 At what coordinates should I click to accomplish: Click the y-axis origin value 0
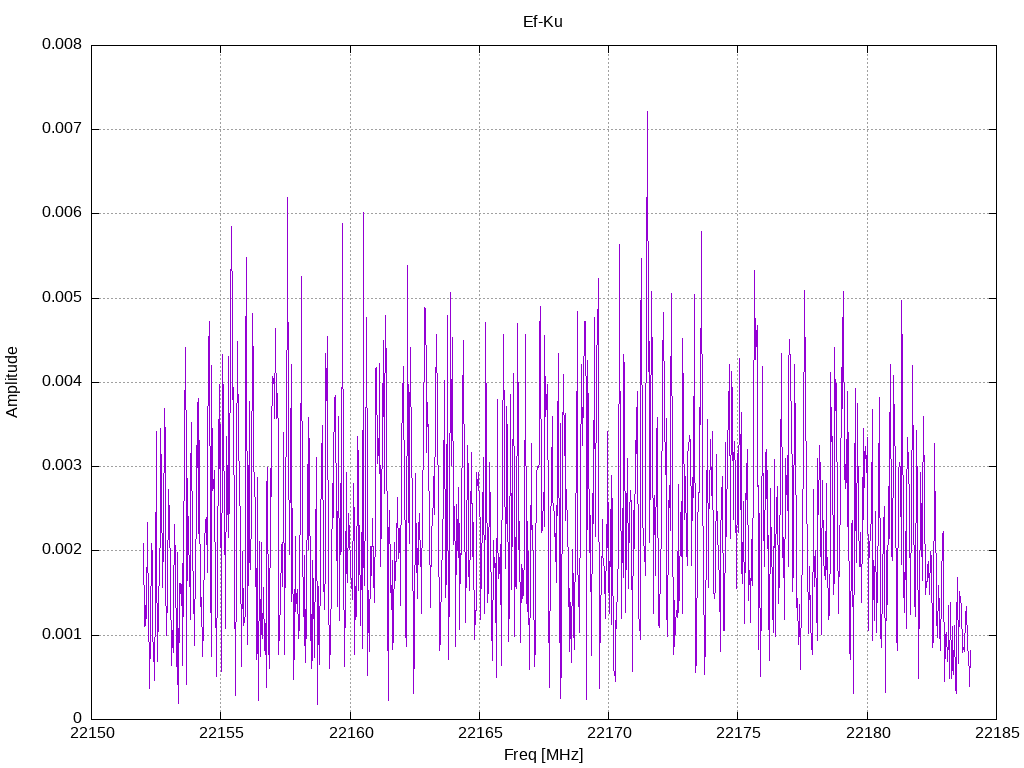click(78, 718)
